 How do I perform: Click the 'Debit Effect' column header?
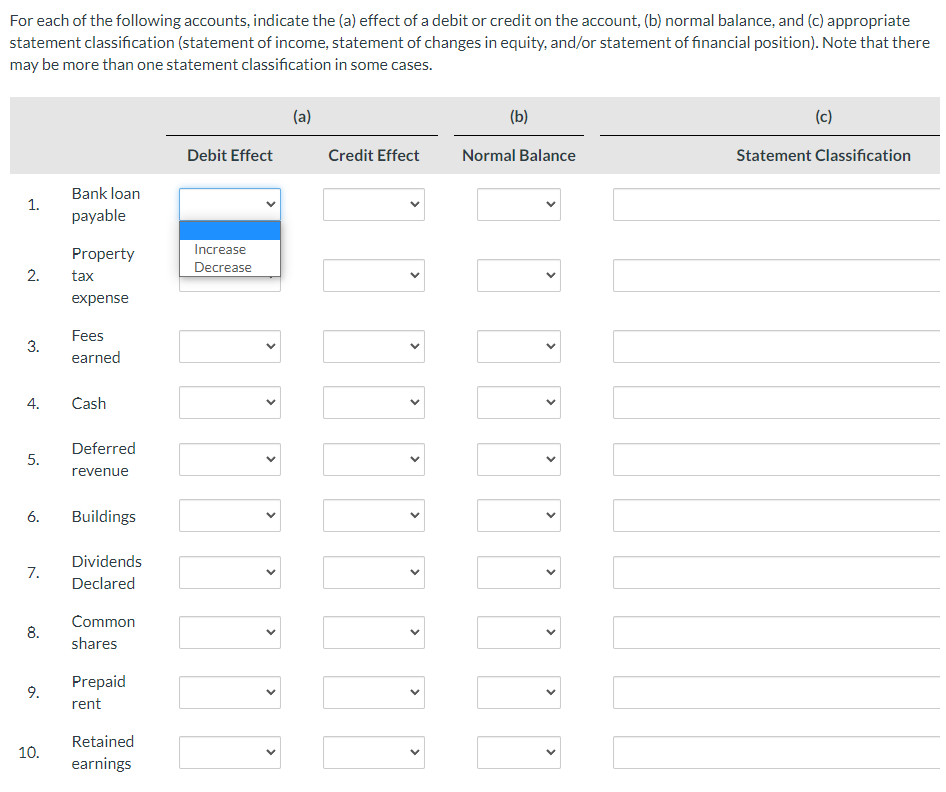click(x=230, y=156)
